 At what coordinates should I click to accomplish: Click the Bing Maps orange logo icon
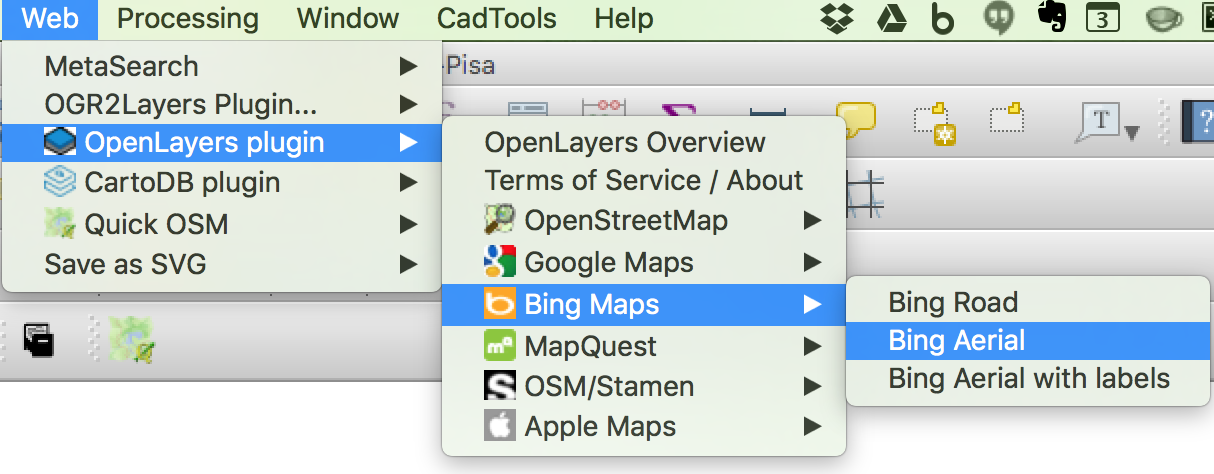tap(500, 304)
